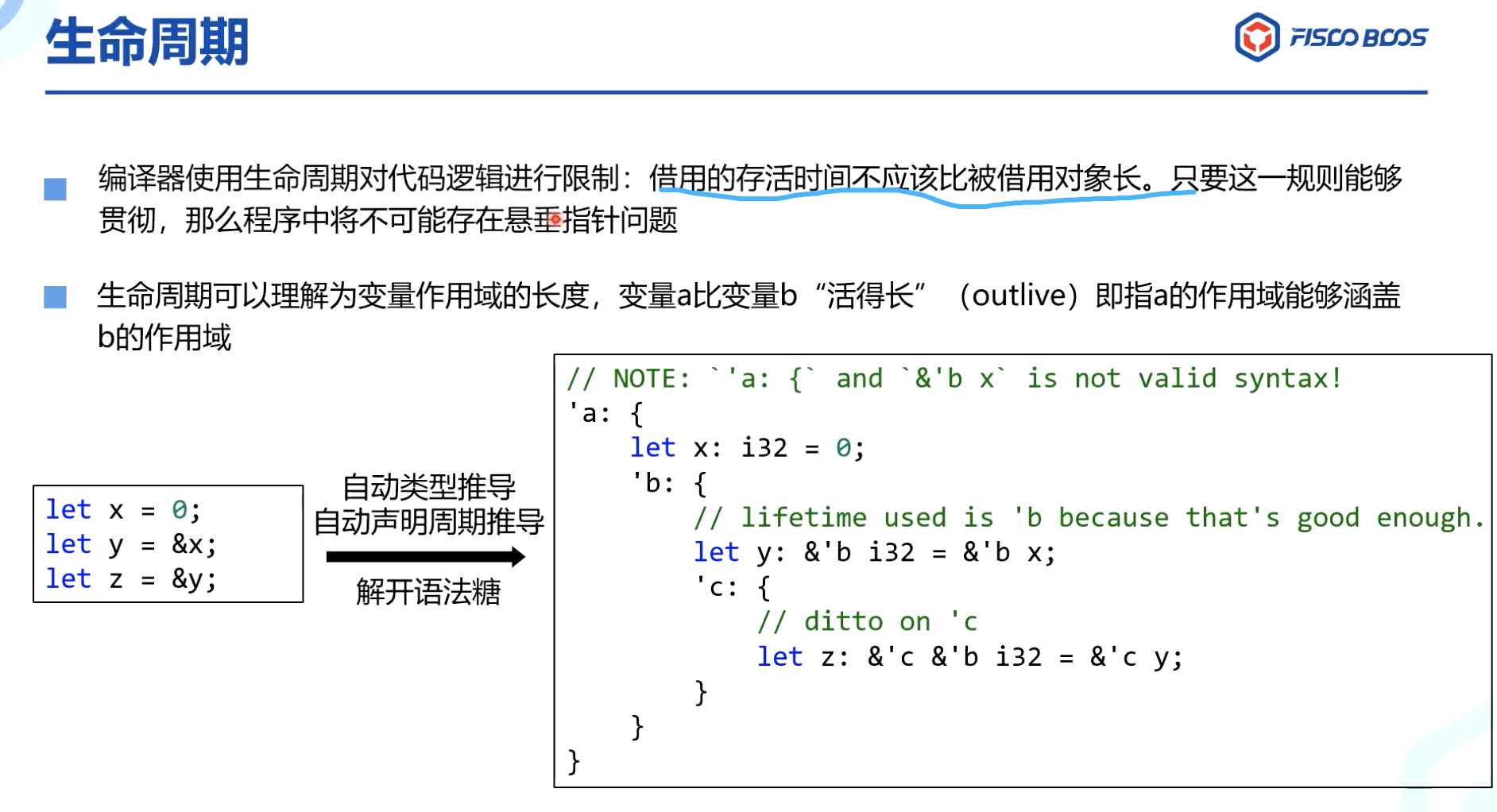Viewport: 1497px width, 812px height.
Task: Click the FISCO BCOS logo text
Action: click(x=1358, y=38)
